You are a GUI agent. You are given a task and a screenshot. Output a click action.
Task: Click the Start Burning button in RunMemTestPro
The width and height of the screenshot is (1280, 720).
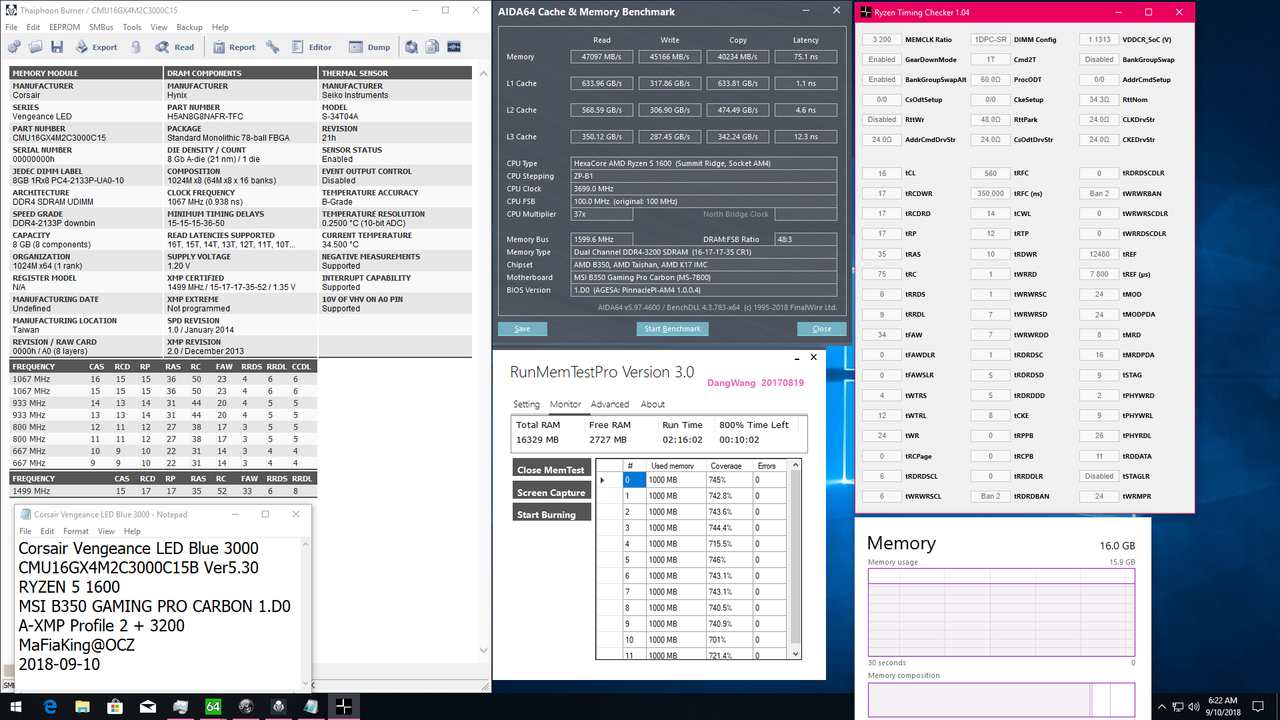[551, 514]
